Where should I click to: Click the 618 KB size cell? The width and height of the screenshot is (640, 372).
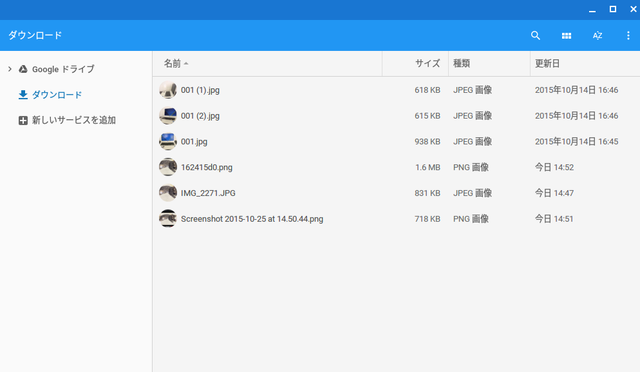[427, 90]
